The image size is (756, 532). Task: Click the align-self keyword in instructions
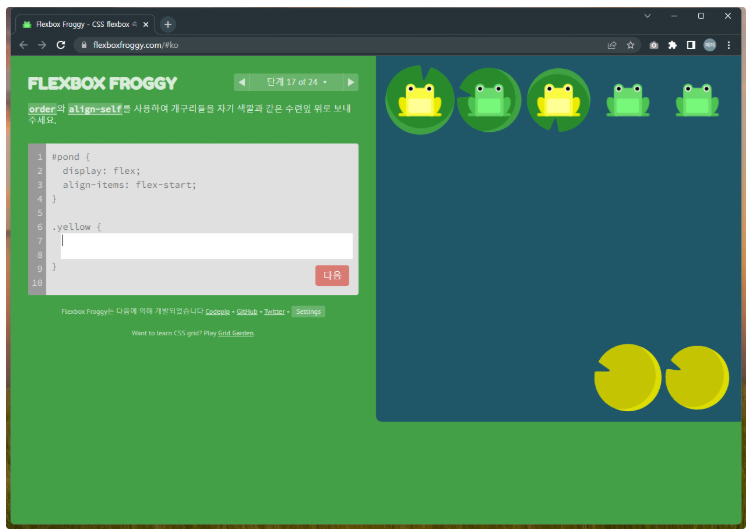tap(95, 109)
